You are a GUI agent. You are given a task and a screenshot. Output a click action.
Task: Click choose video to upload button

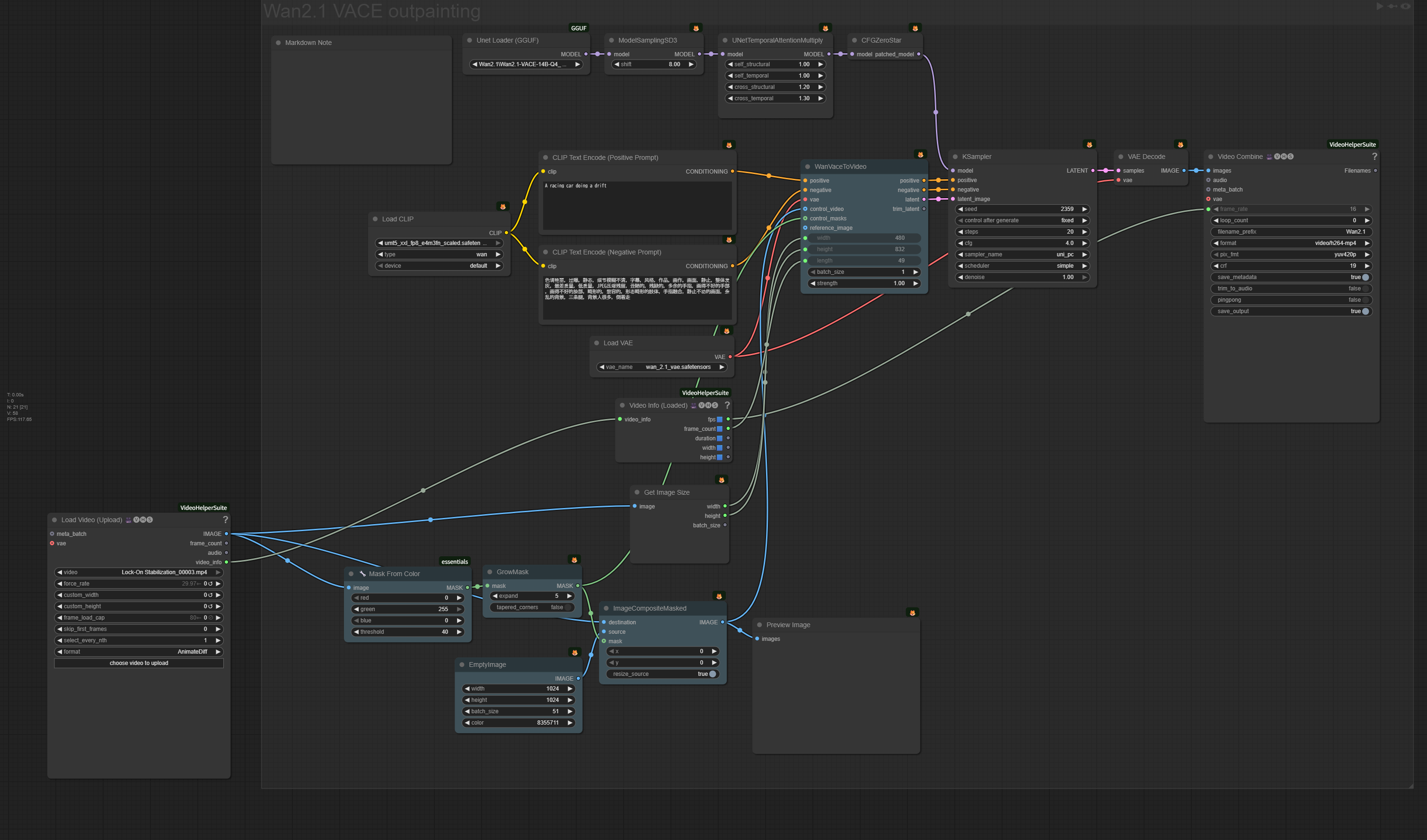coord(139,664)
